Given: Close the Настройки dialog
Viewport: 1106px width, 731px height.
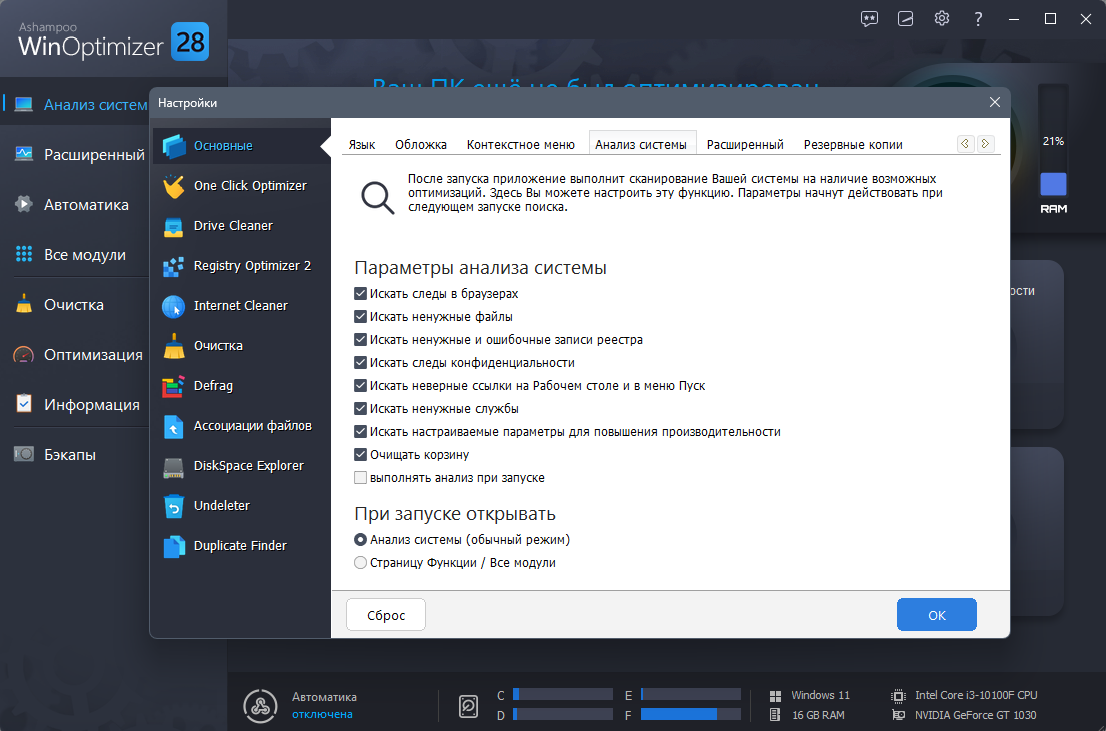Looking at the screenshot, I should click(995, 102).
